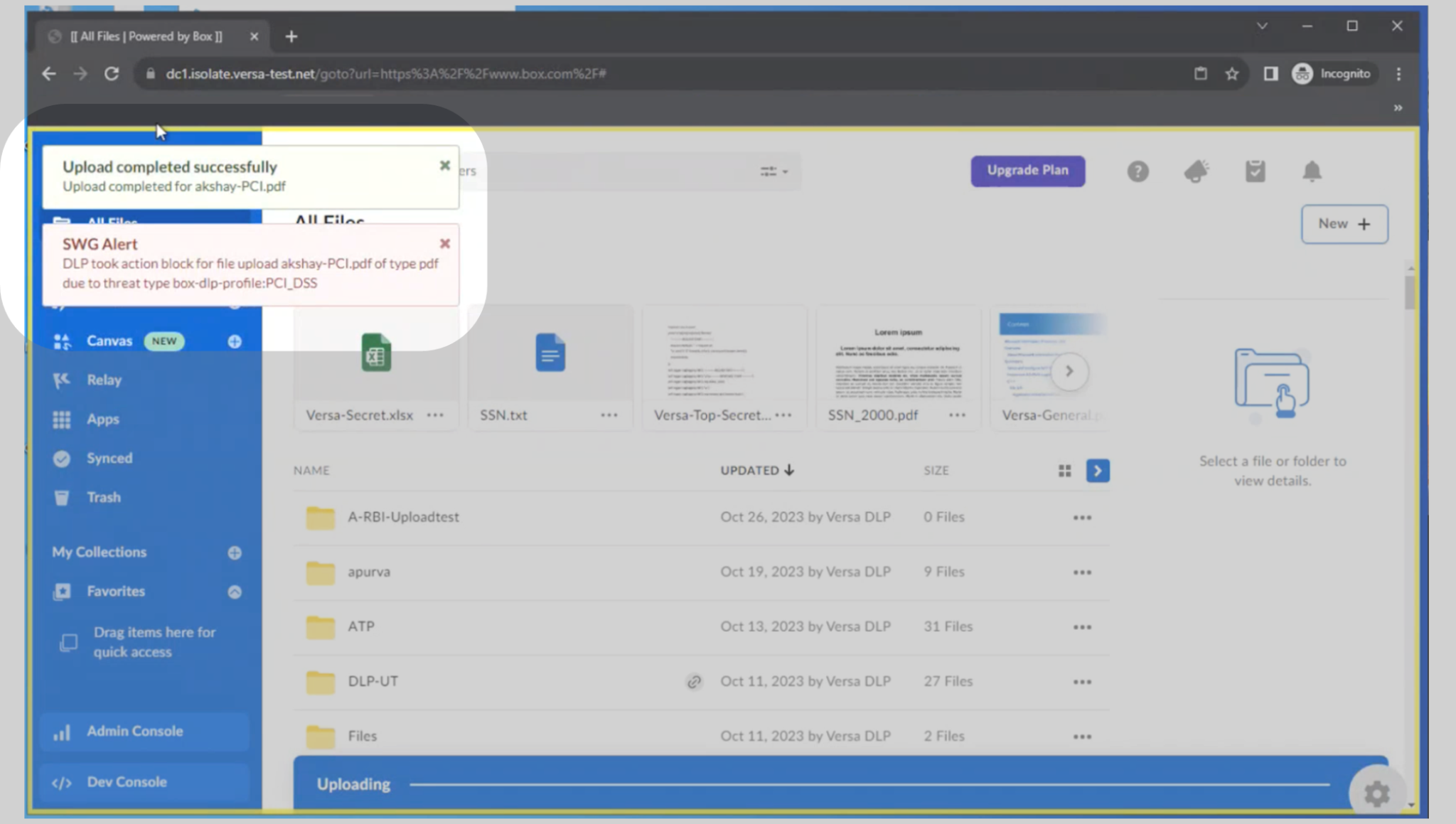Switch to grid view icon
1456x824 pixels.
1064,471
